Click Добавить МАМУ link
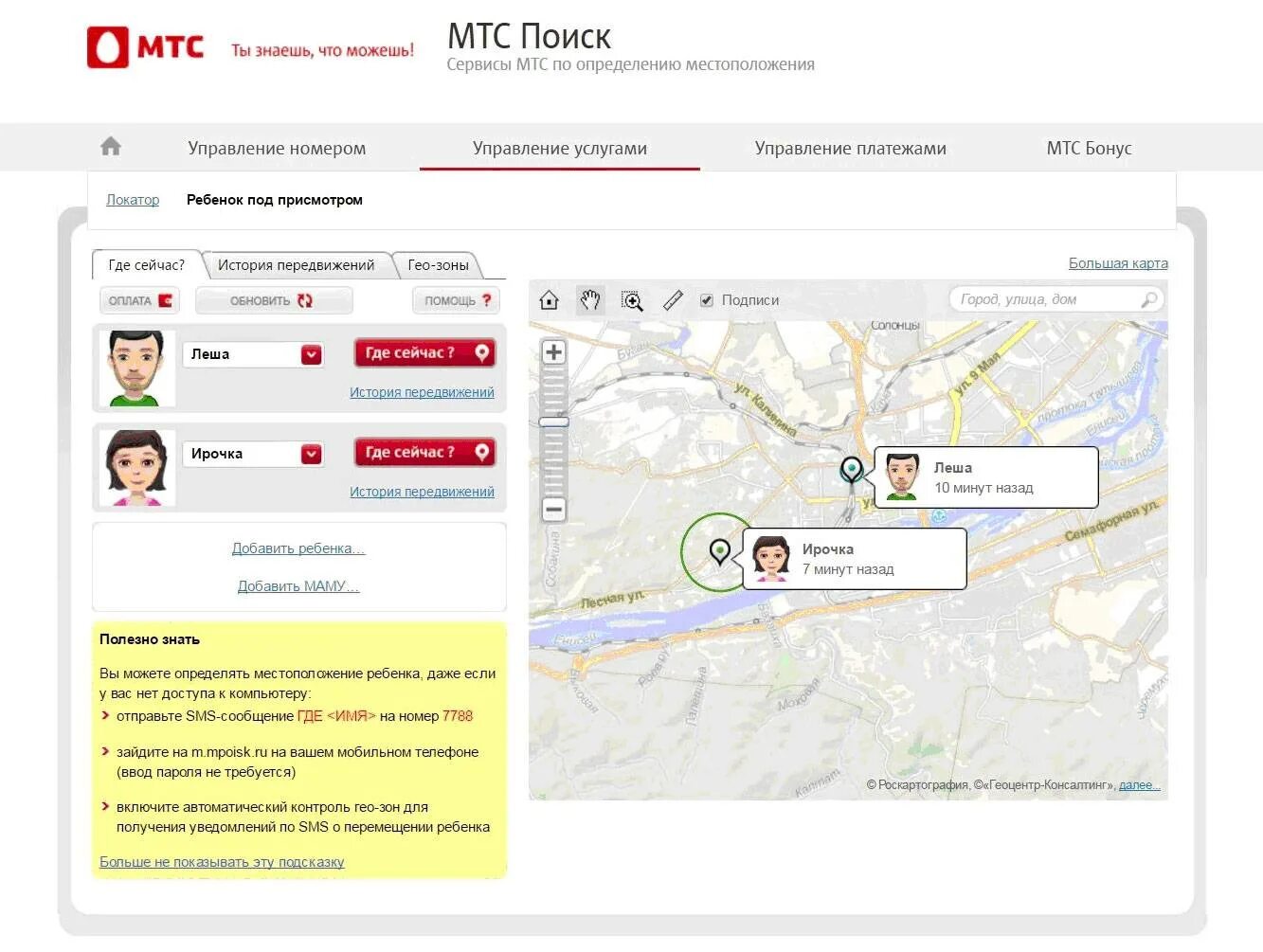Screen dimensions: 1263x952 click(298, 586)
